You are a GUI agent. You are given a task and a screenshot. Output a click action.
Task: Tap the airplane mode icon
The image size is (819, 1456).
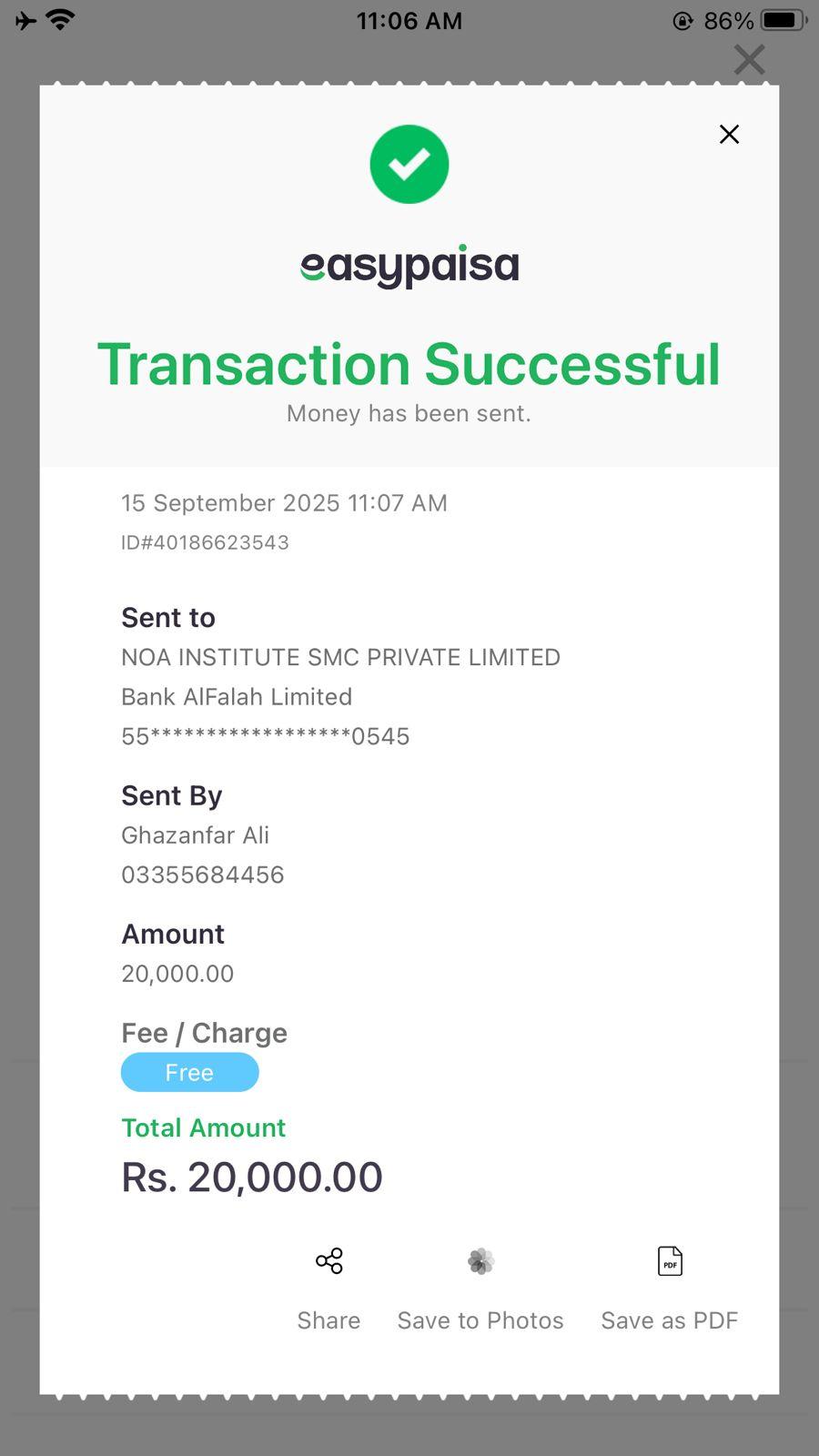point(25,20)
